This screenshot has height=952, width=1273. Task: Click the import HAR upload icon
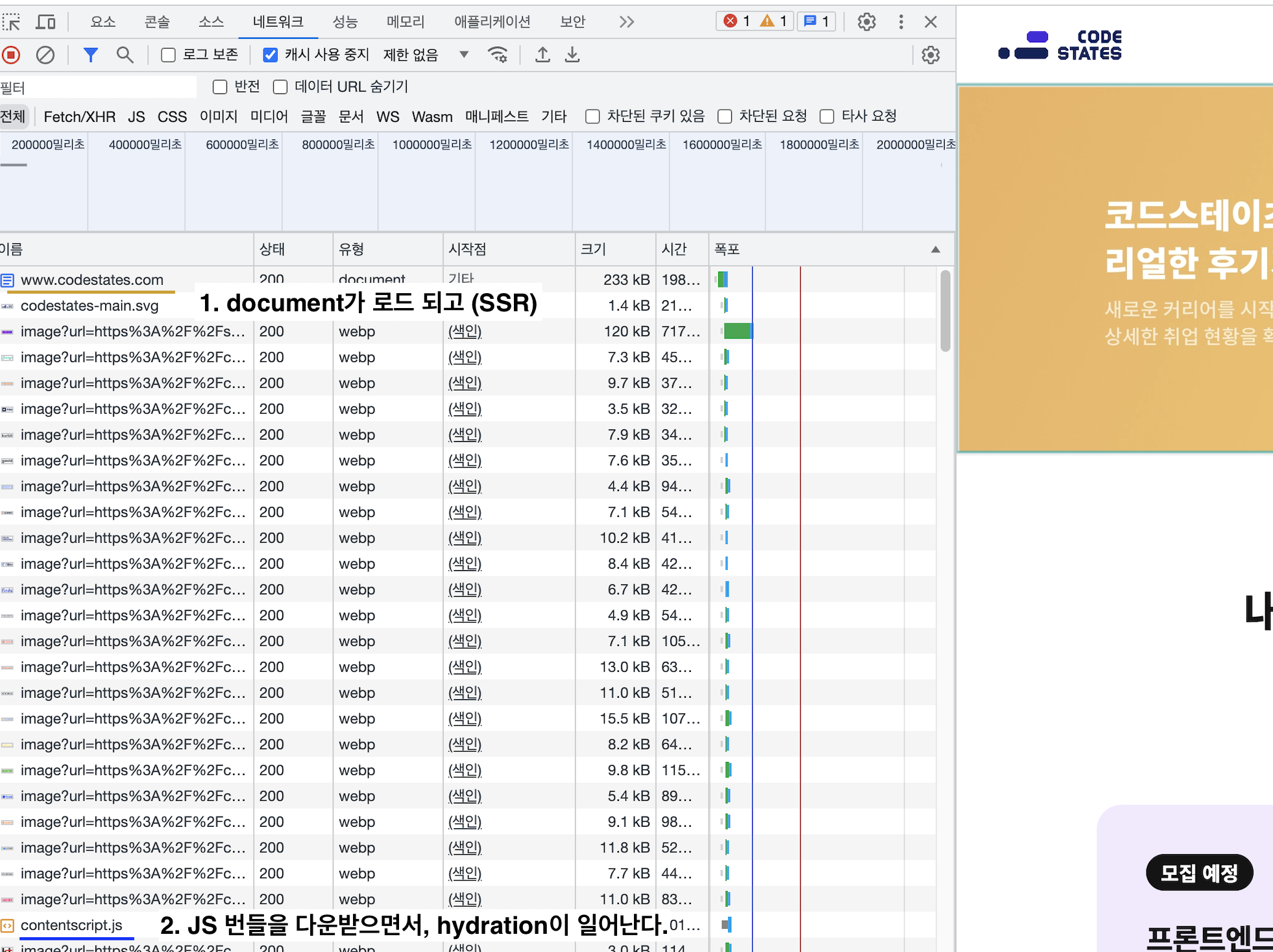(x=542, y=55)
